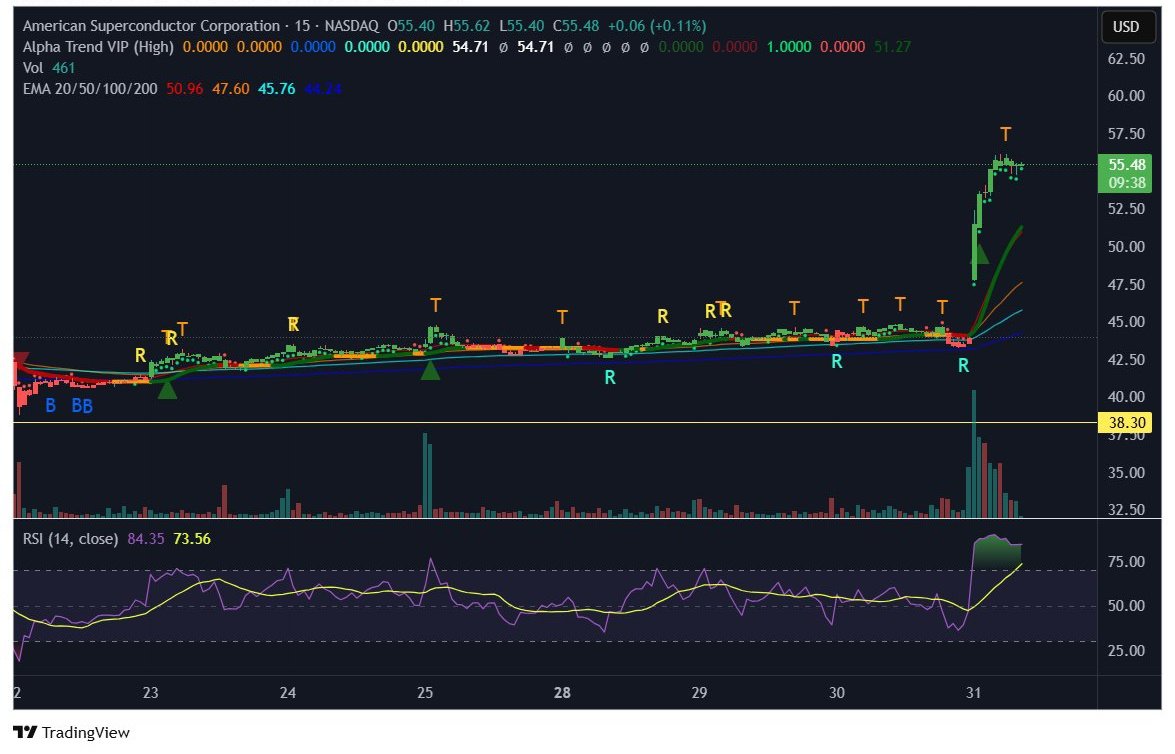Click the tallest volume bar on date 31

973,453
